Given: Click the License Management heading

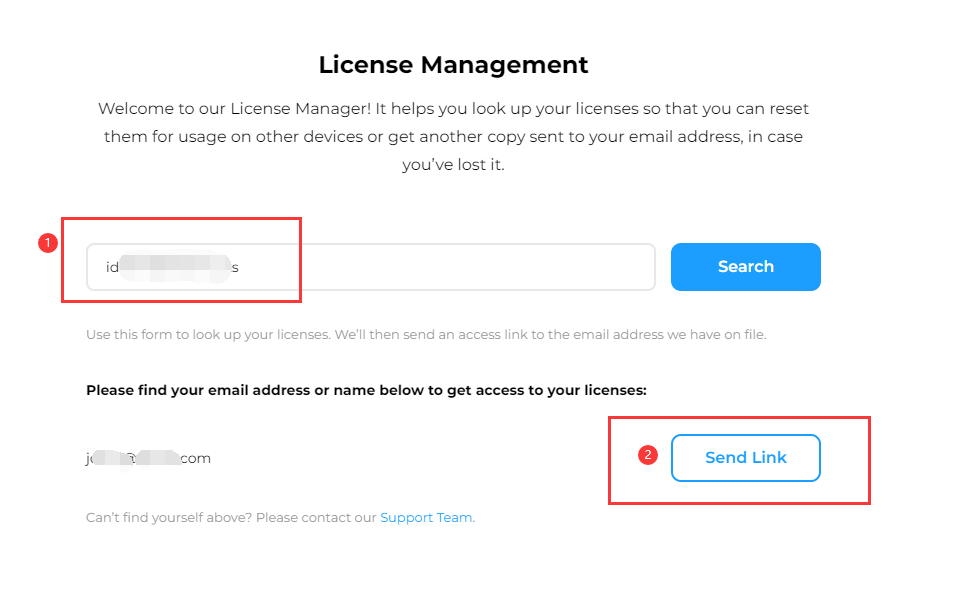Looking at the screenshot, I should [x=453, y=65].
